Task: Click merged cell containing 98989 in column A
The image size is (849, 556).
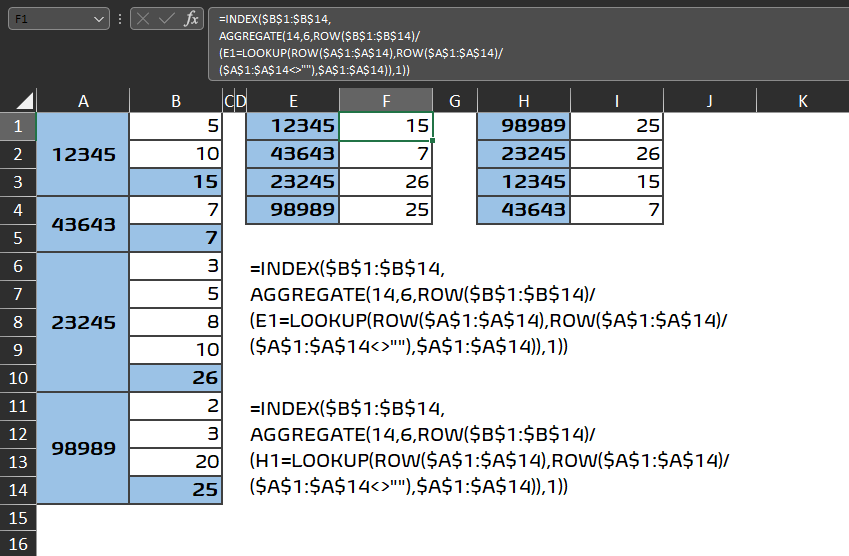Action: (x=83, y=448)
